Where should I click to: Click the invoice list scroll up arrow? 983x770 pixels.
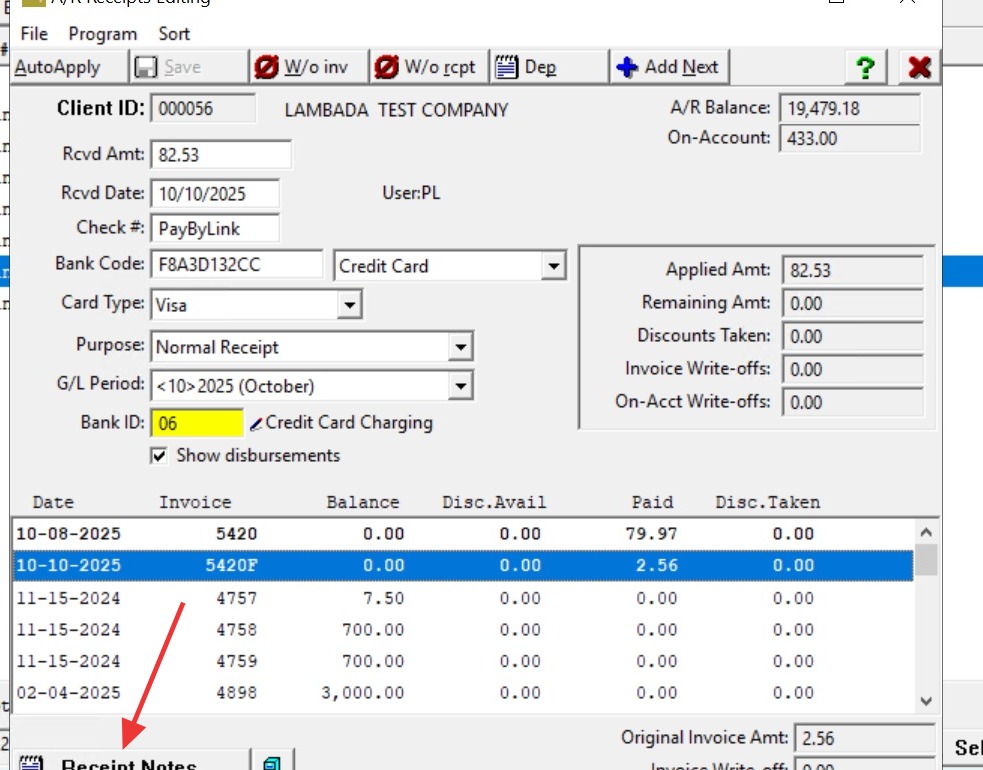click(926, 533)
